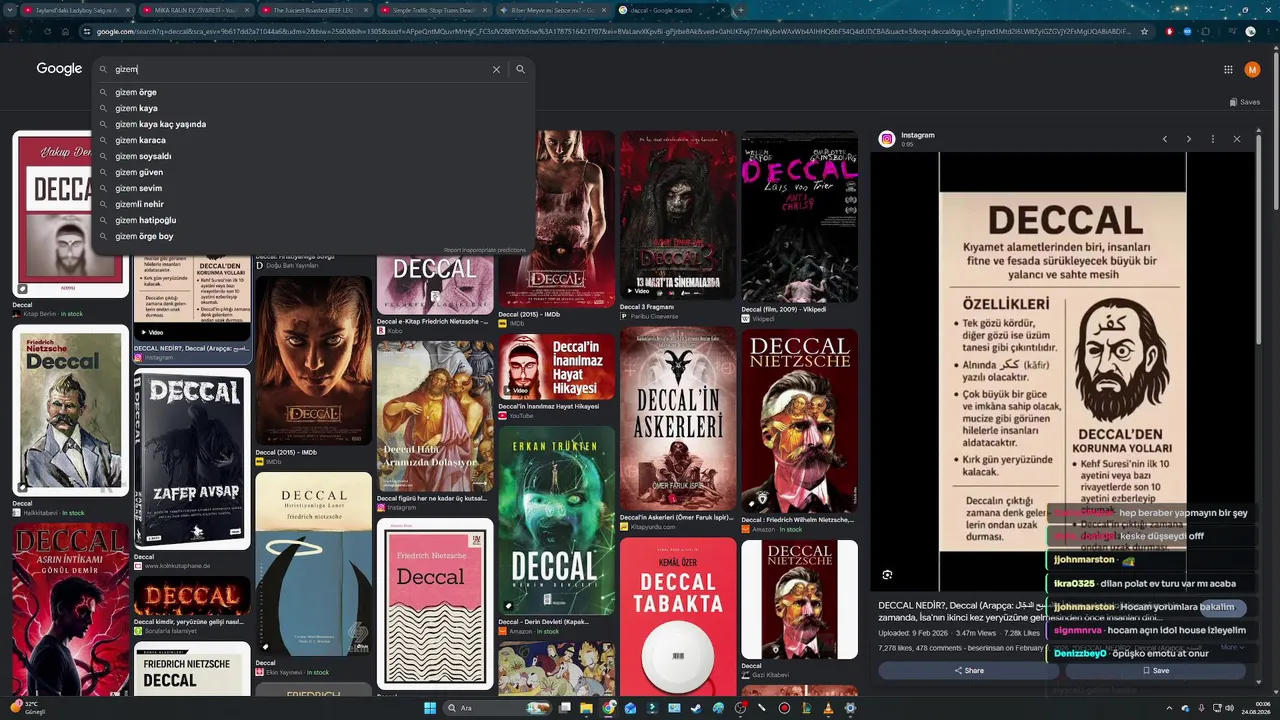
Task: Open Settings gear on taskbar
Action: [850, 708]
